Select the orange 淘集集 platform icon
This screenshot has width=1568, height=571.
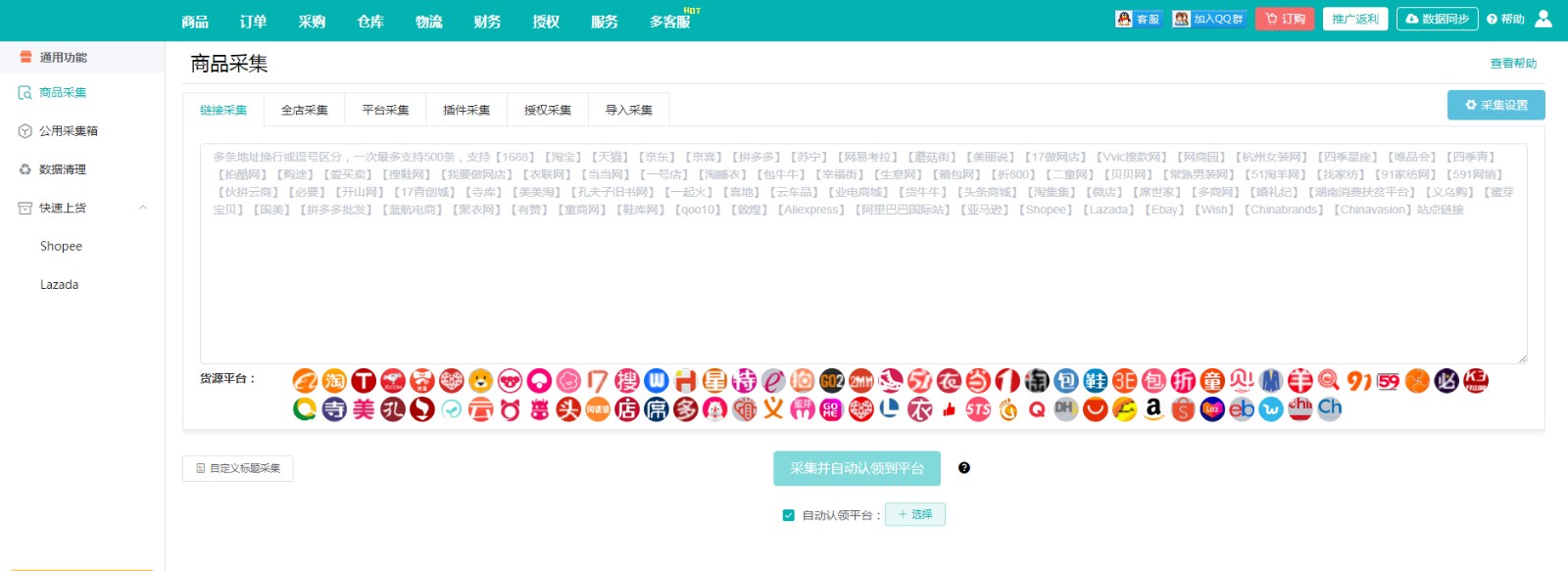click(598, 409)
